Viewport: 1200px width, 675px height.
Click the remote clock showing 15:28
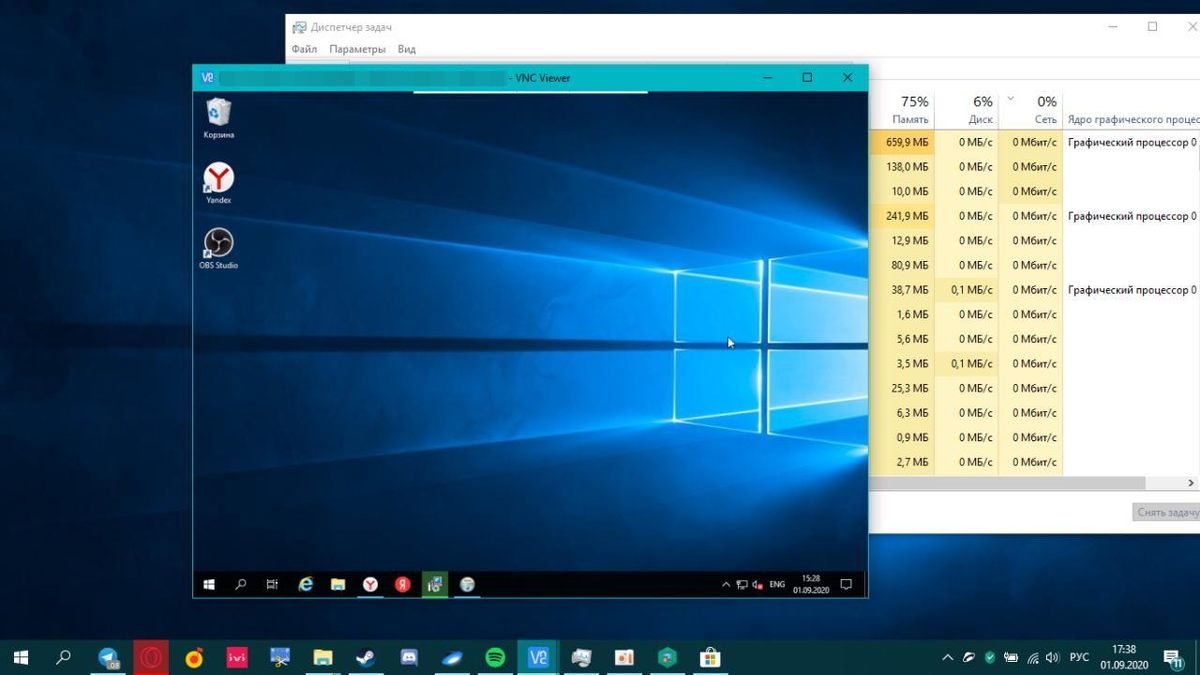click(x=810, y=584)
